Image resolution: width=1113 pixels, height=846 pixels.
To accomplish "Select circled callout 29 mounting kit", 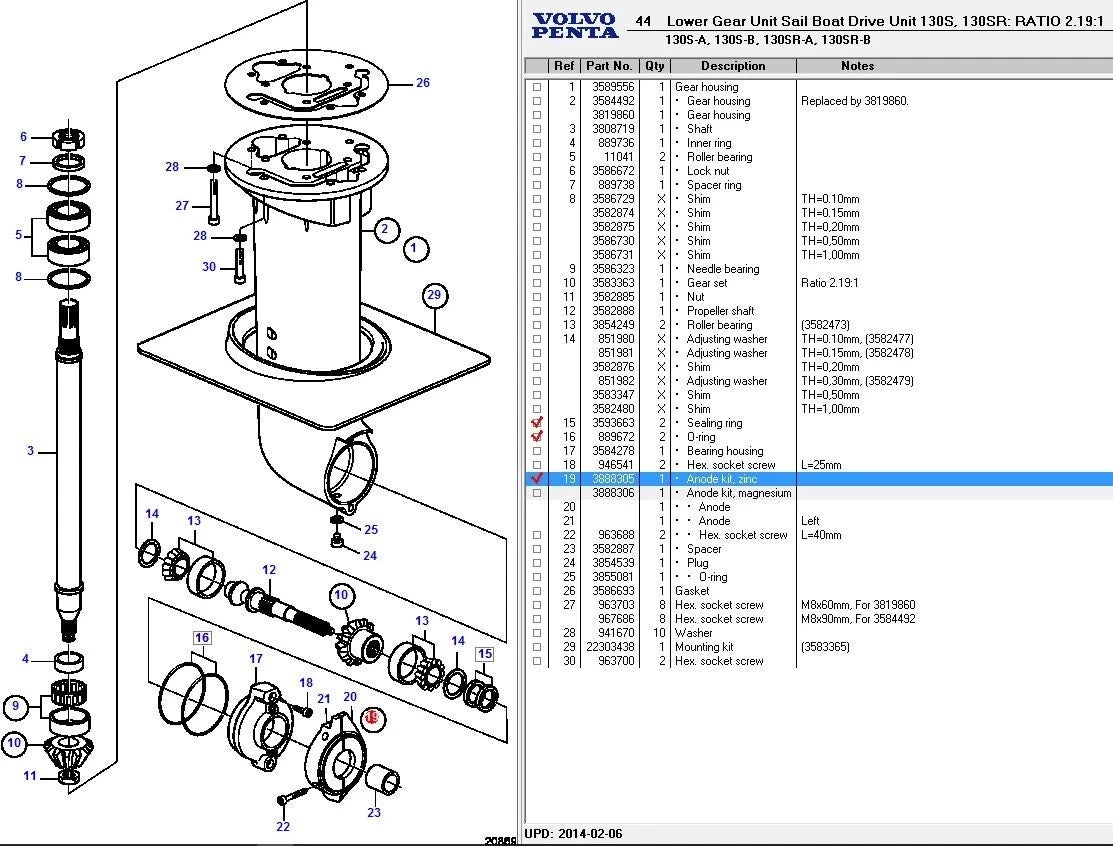I will [x=434, y=295].
